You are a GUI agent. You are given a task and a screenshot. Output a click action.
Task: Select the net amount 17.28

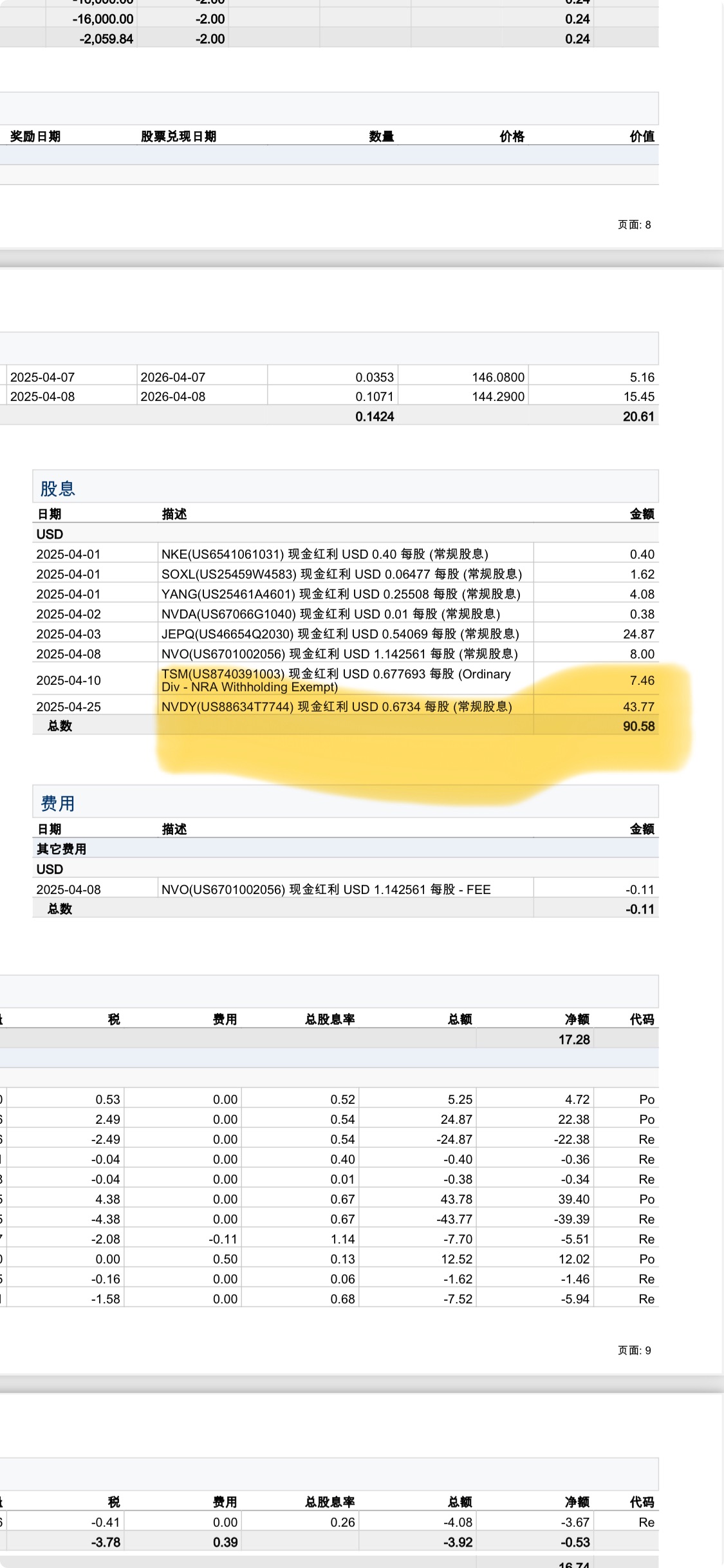tap(574, 1040)
